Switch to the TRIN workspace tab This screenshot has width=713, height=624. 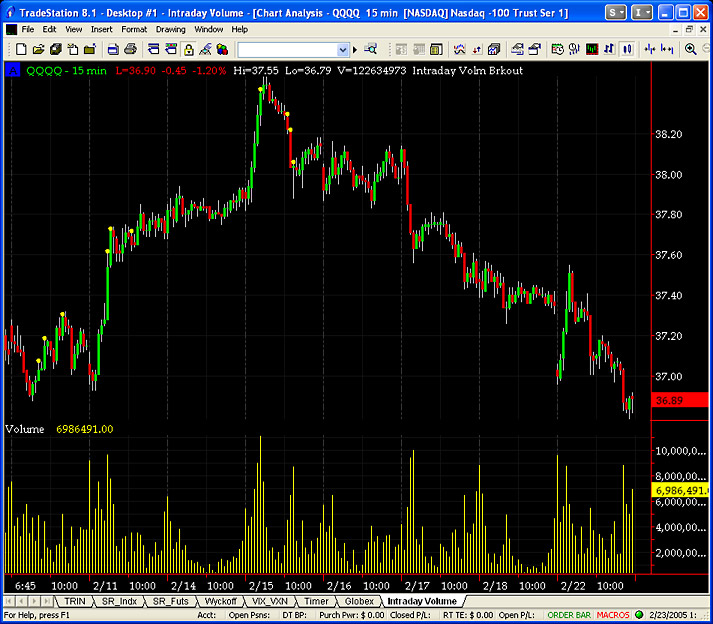[x=74, y=601]
